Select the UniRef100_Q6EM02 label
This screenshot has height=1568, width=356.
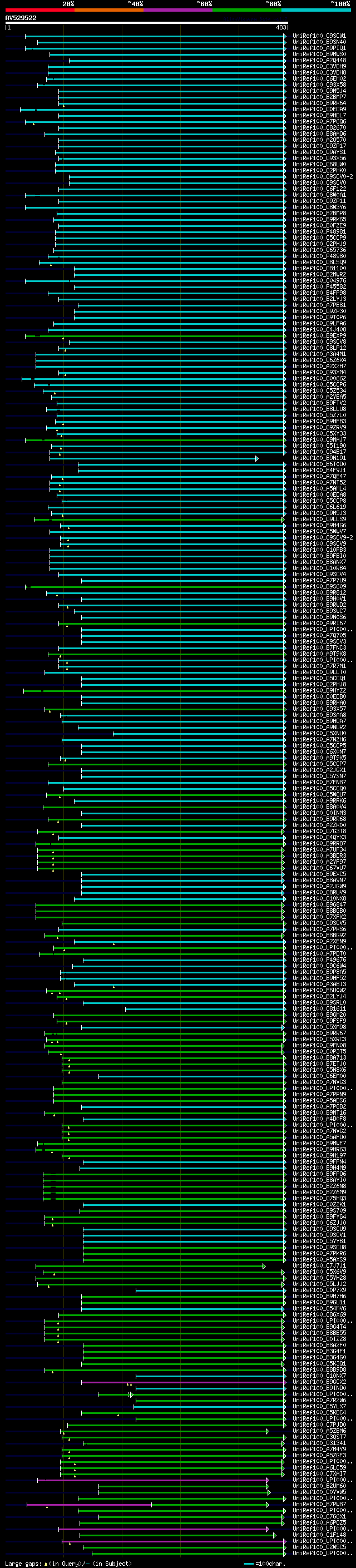pyautogui.click(x=319, y=78)
